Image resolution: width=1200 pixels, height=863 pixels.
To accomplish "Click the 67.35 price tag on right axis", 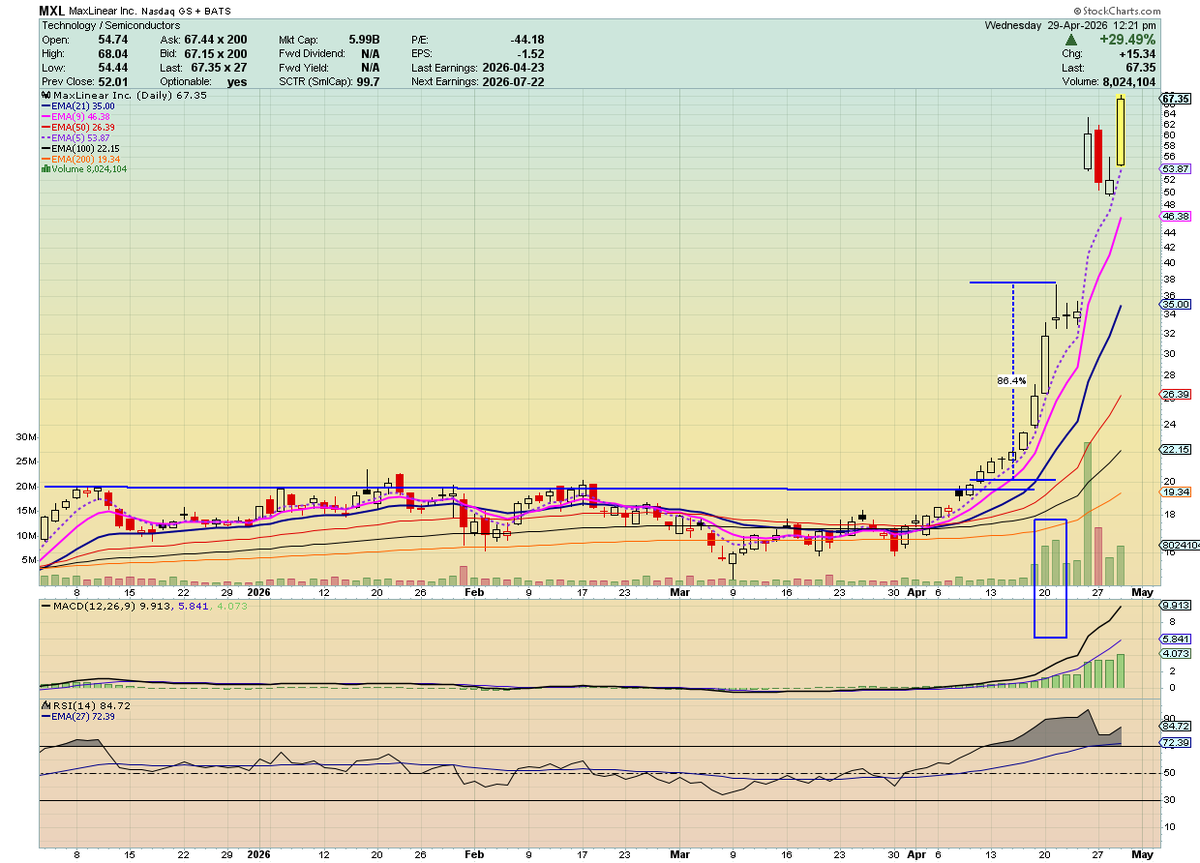I will coord(1176,99).
